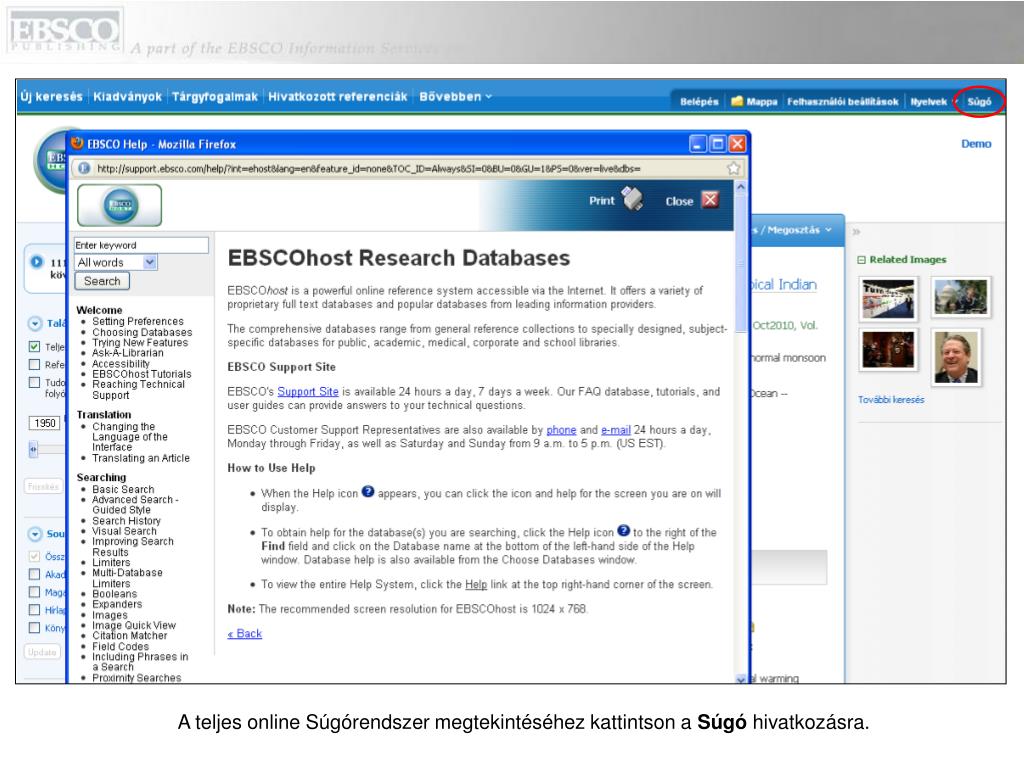Open Felhasználói beállítások
Image resolution: width=1024 pixels, height=768 pixels.
pos(842,101)
